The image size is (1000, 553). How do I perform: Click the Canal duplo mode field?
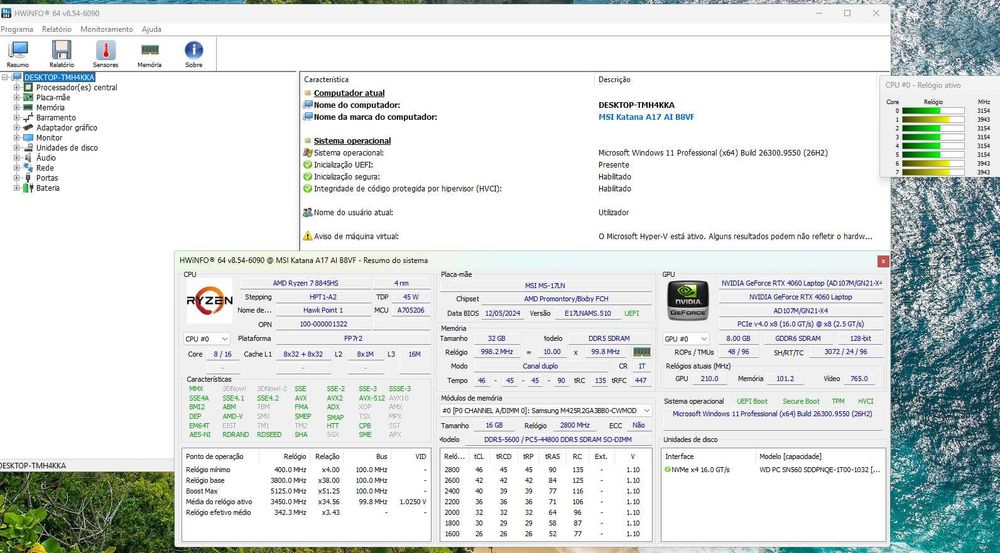(541, 367)
